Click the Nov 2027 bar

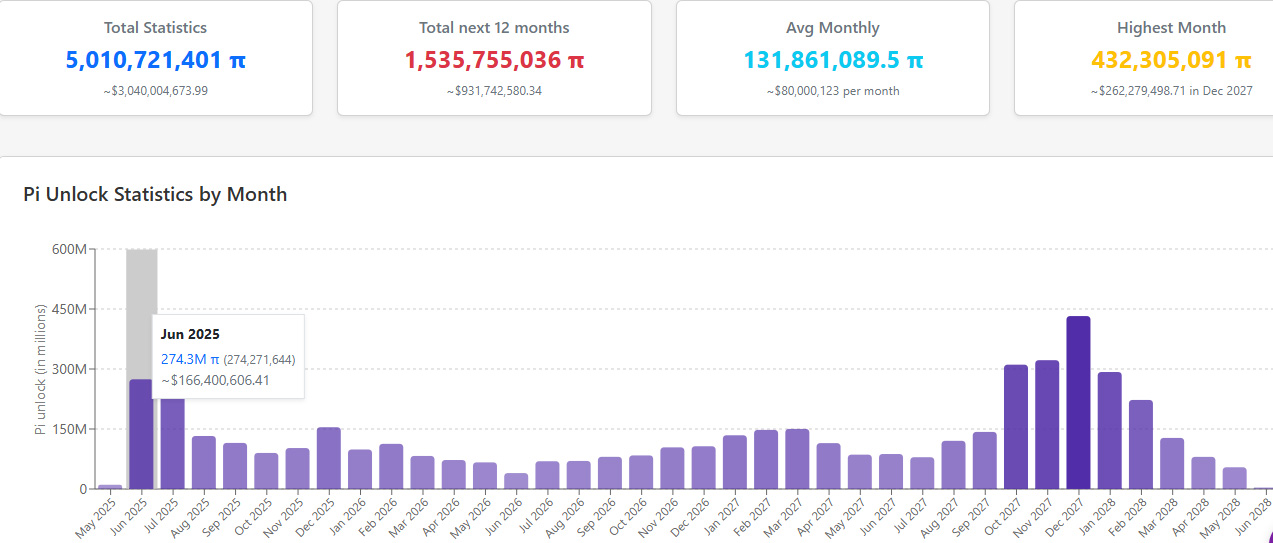(x=1047, y=425)
